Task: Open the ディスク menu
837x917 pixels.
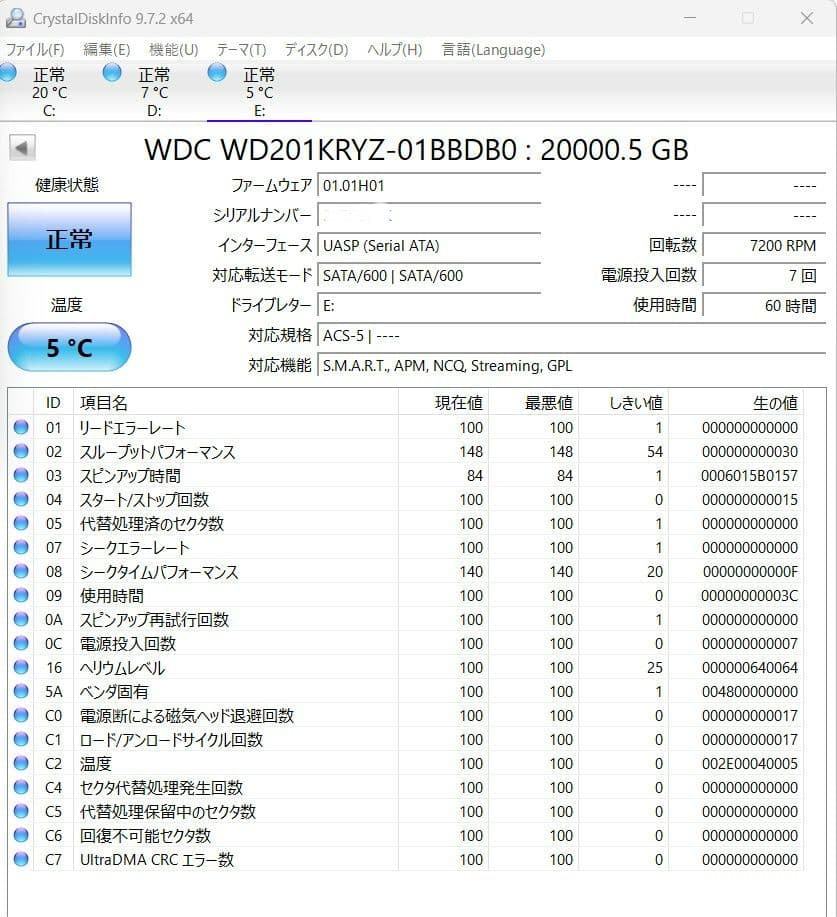Action: point(314,49)
